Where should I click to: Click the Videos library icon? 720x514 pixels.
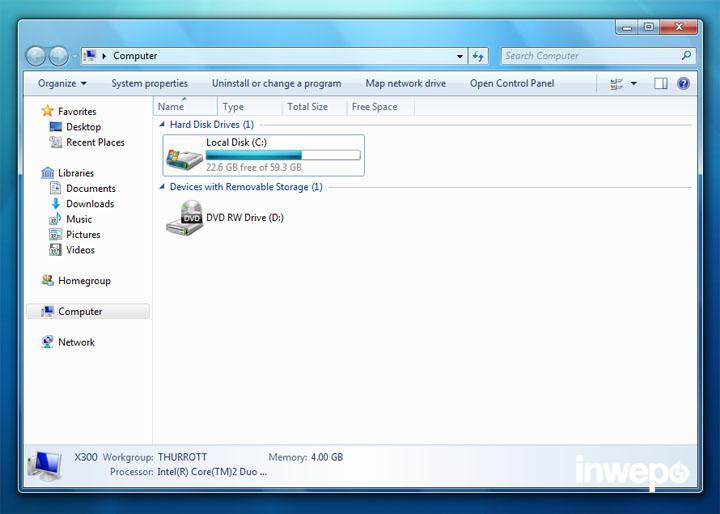pos(55,249)
